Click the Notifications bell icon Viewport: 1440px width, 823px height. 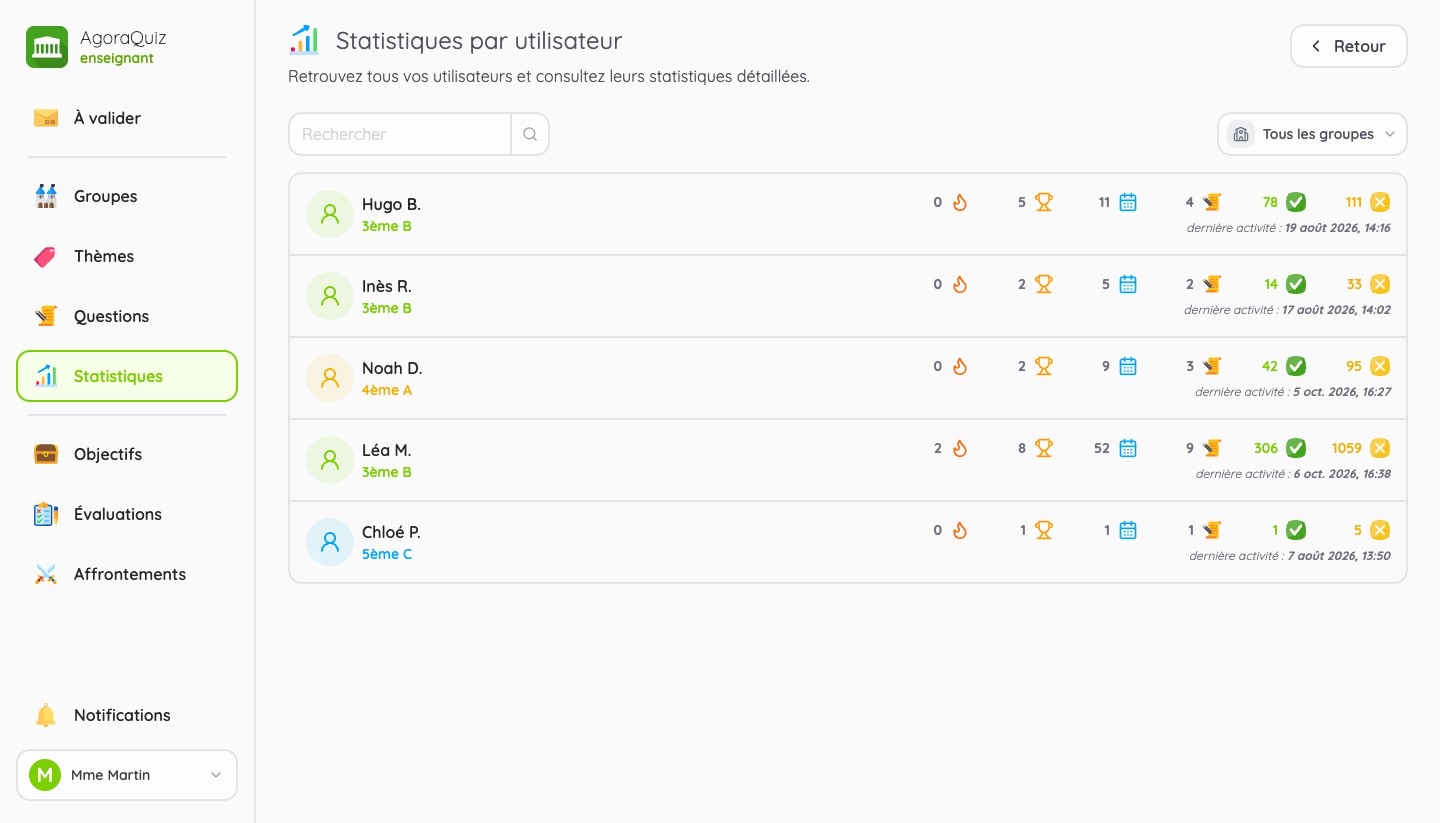(x=46, y=715)
